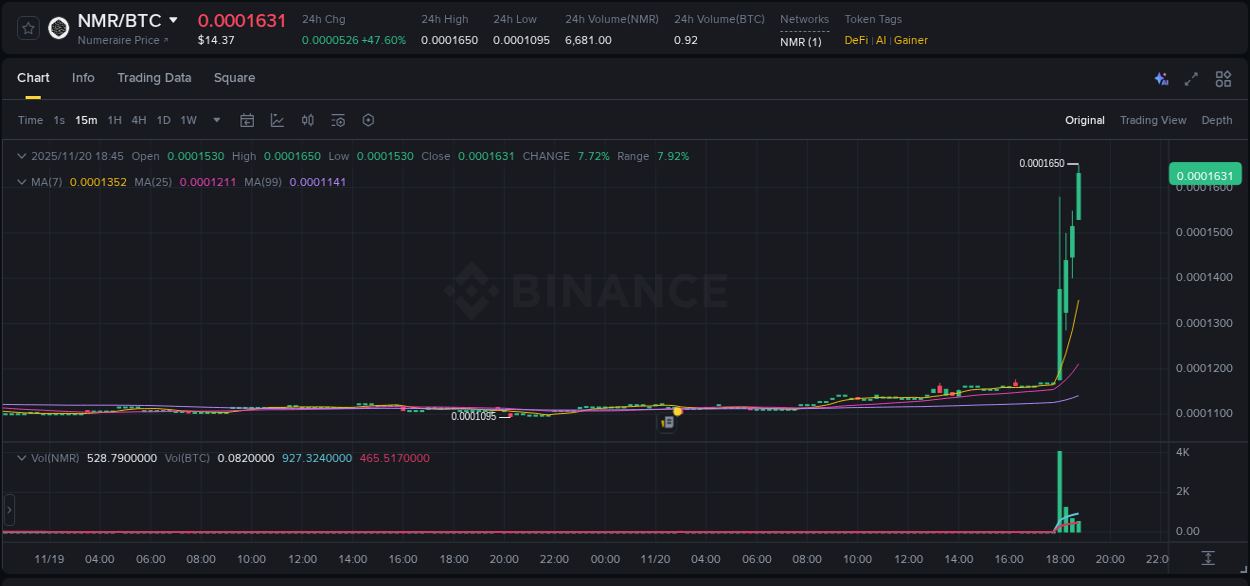The height and width of the screenshot is (586, 1250).
Task: Open the chart layout grid icon
Action: tap(1223, 78)
